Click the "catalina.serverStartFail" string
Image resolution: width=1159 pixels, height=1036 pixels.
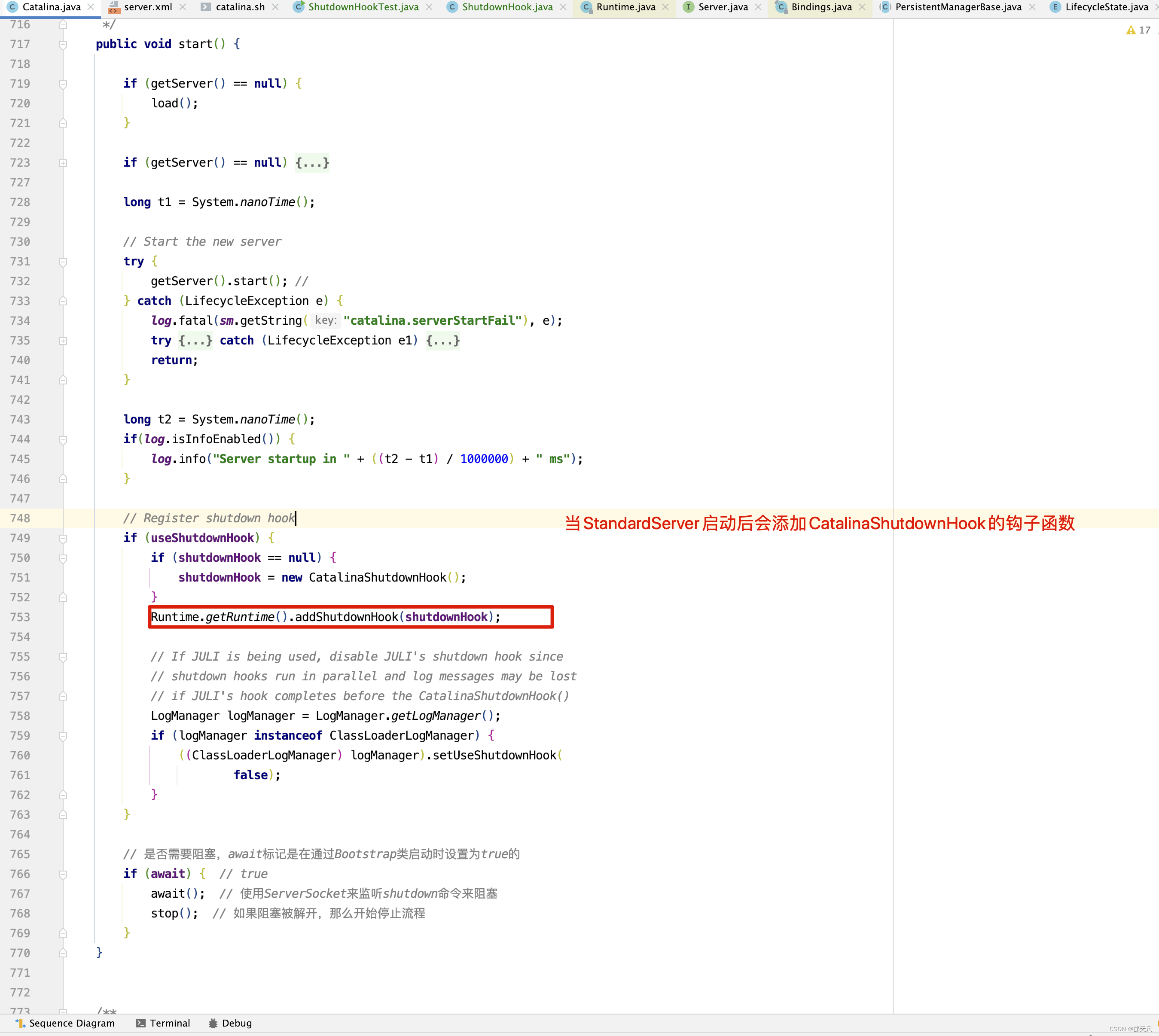433,320
